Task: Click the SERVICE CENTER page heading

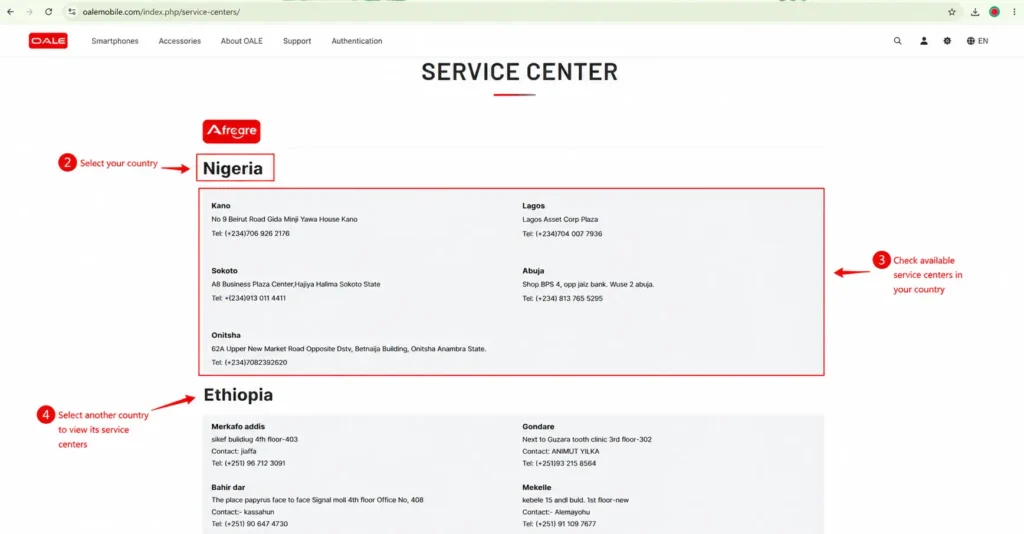Action: pos(519,72)
